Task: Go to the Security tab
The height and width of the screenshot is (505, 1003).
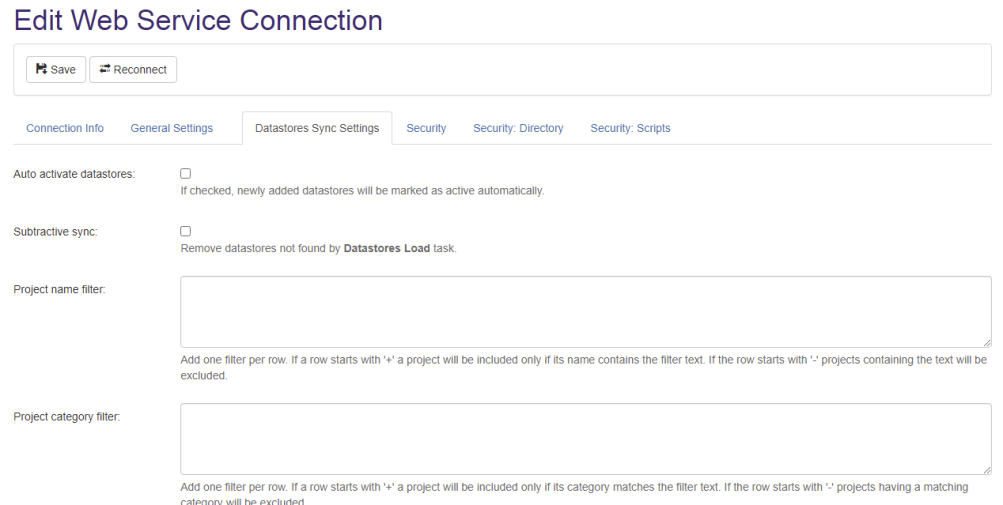Action: (426, 128)
